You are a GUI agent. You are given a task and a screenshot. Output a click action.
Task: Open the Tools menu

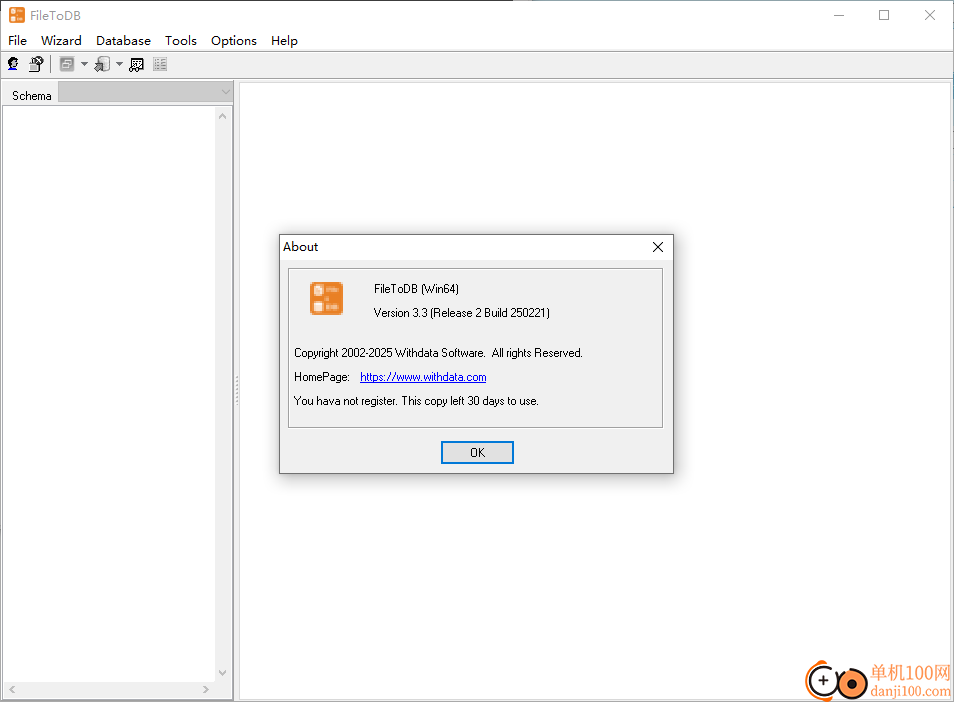181,41
